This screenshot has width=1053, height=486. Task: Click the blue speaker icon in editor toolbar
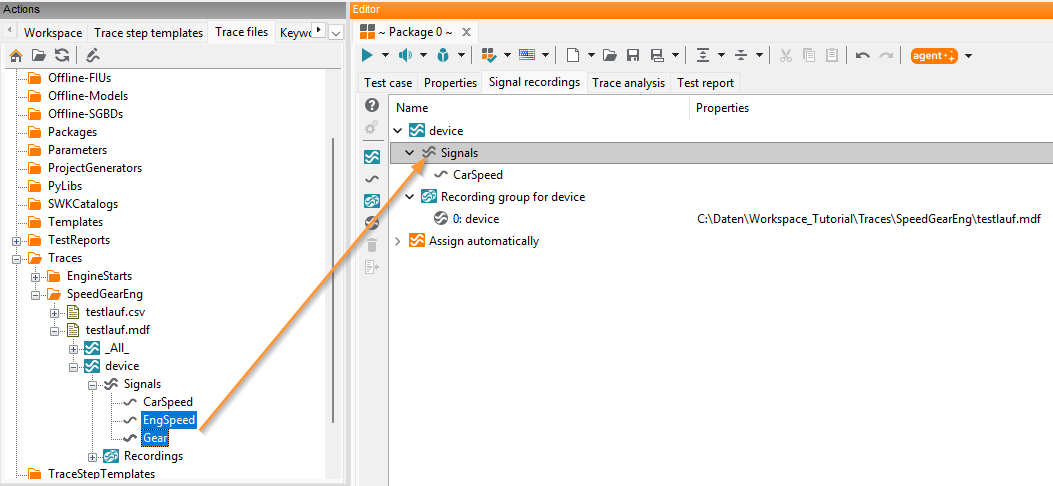tap(405, 55)
